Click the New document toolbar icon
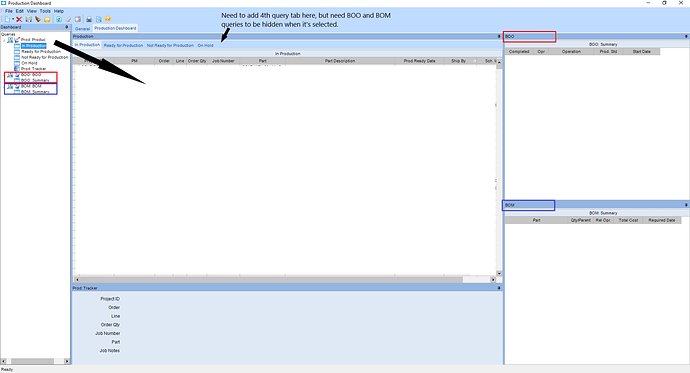690x373 pixels. (x=7, y=19)
